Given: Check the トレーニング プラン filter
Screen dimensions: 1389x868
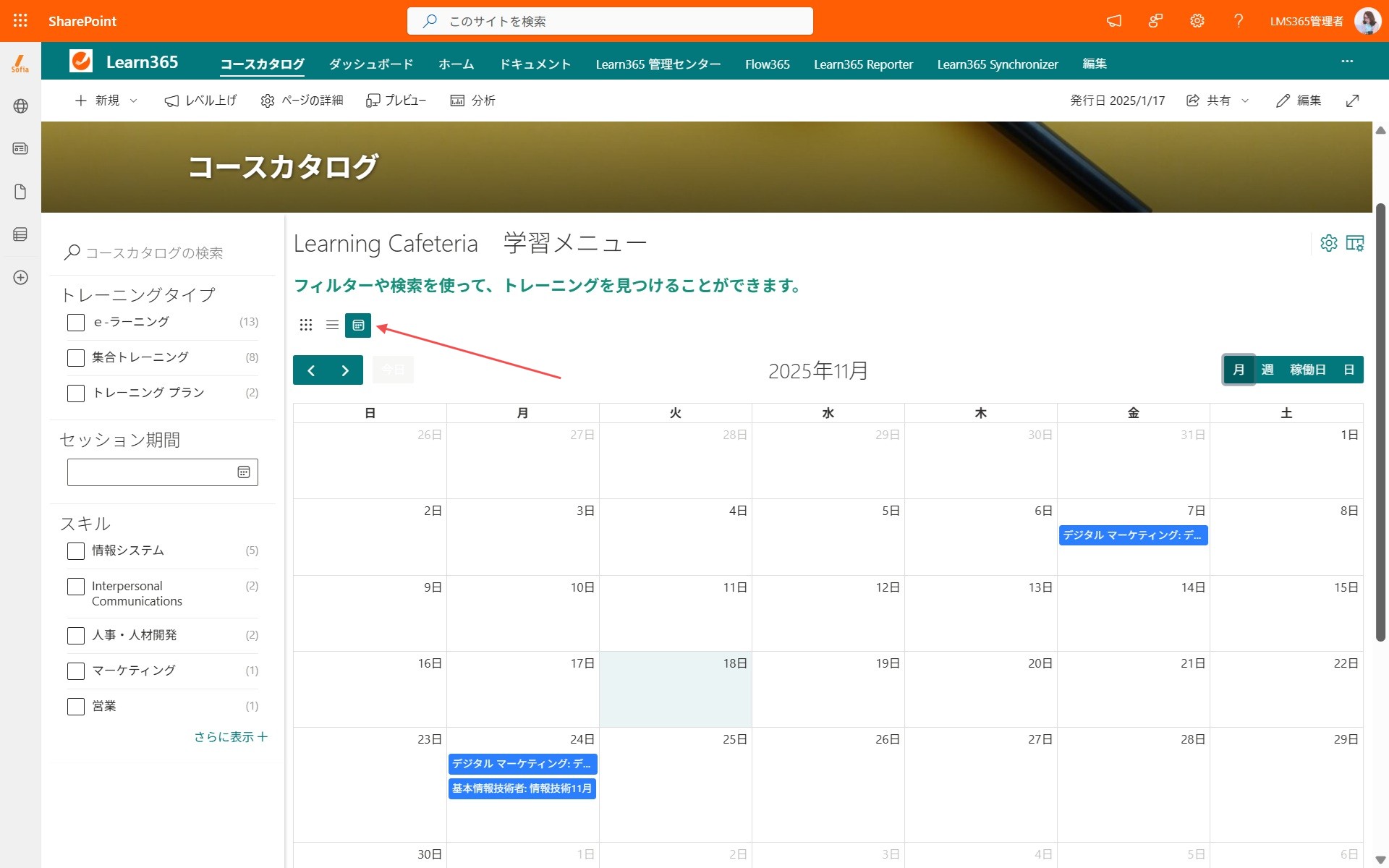Looking at the screenshot, I should pos(76,393).
